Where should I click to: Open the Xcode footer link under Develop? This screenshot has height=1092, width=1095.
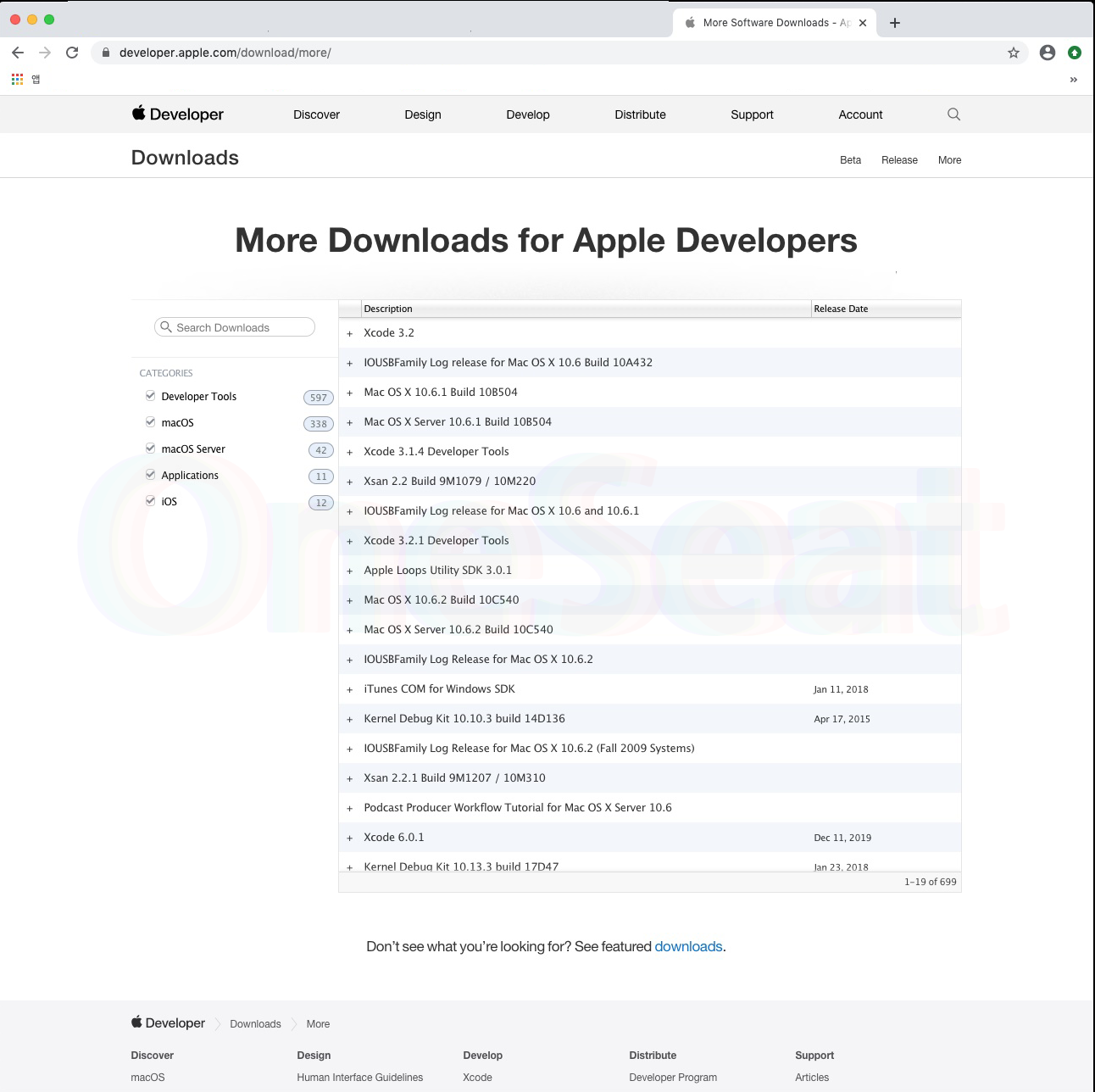coord(477,1078)
